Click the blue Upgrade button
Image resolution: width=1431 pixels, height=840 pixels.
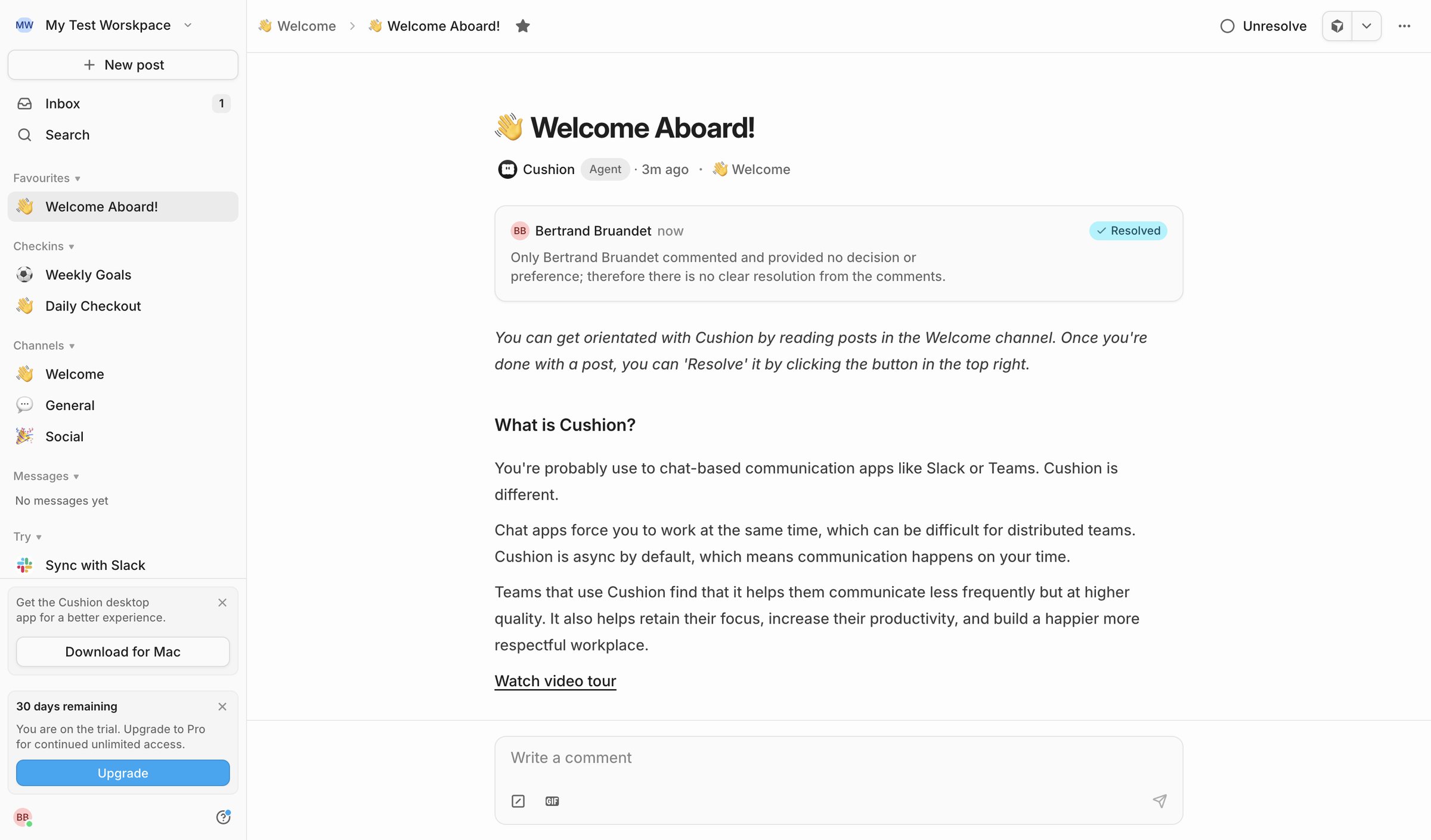coord(123,773)
